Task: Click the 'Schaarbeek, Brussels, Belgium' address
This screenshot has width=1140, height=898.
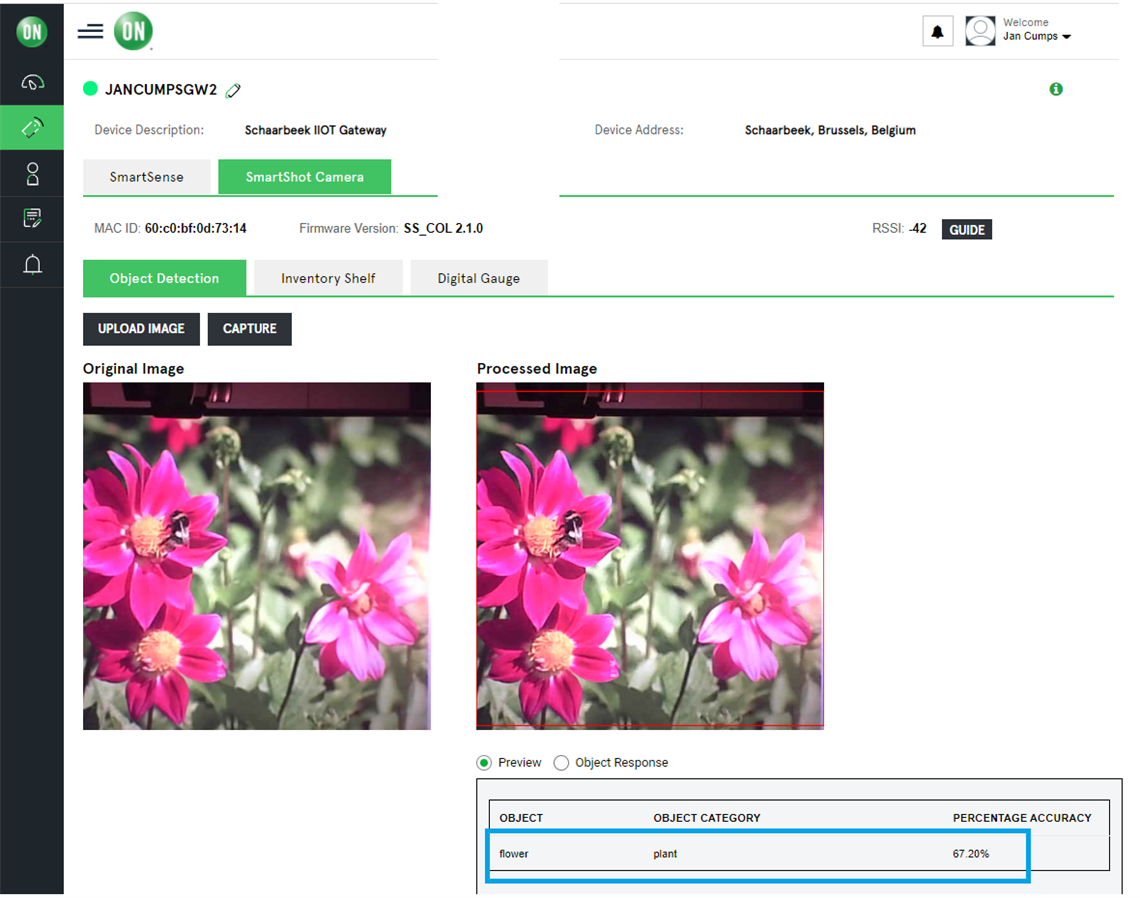Action: pyautogui.click(x=830, y=130)
